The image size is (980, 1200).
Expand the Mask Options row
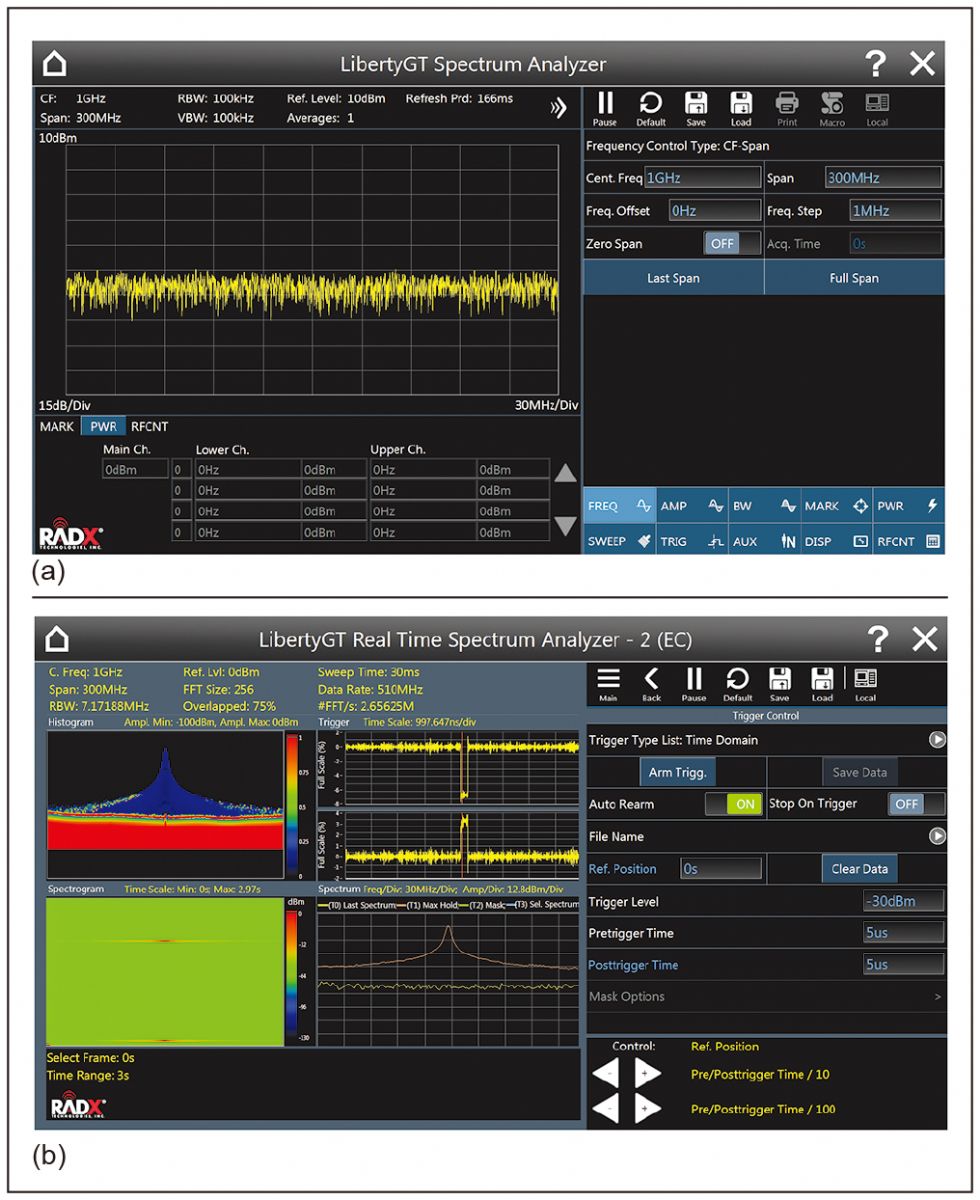coord(766,996)
